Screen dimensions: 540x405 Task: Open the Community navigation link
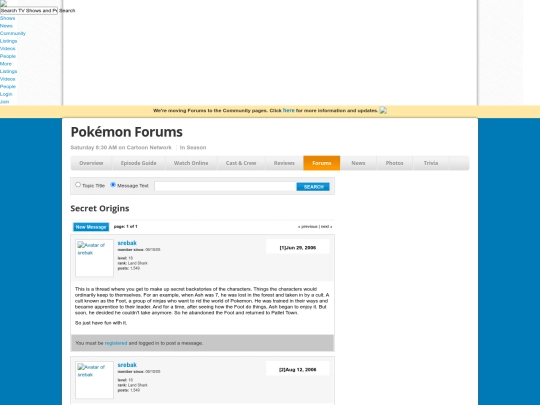[x=13, y=33]
